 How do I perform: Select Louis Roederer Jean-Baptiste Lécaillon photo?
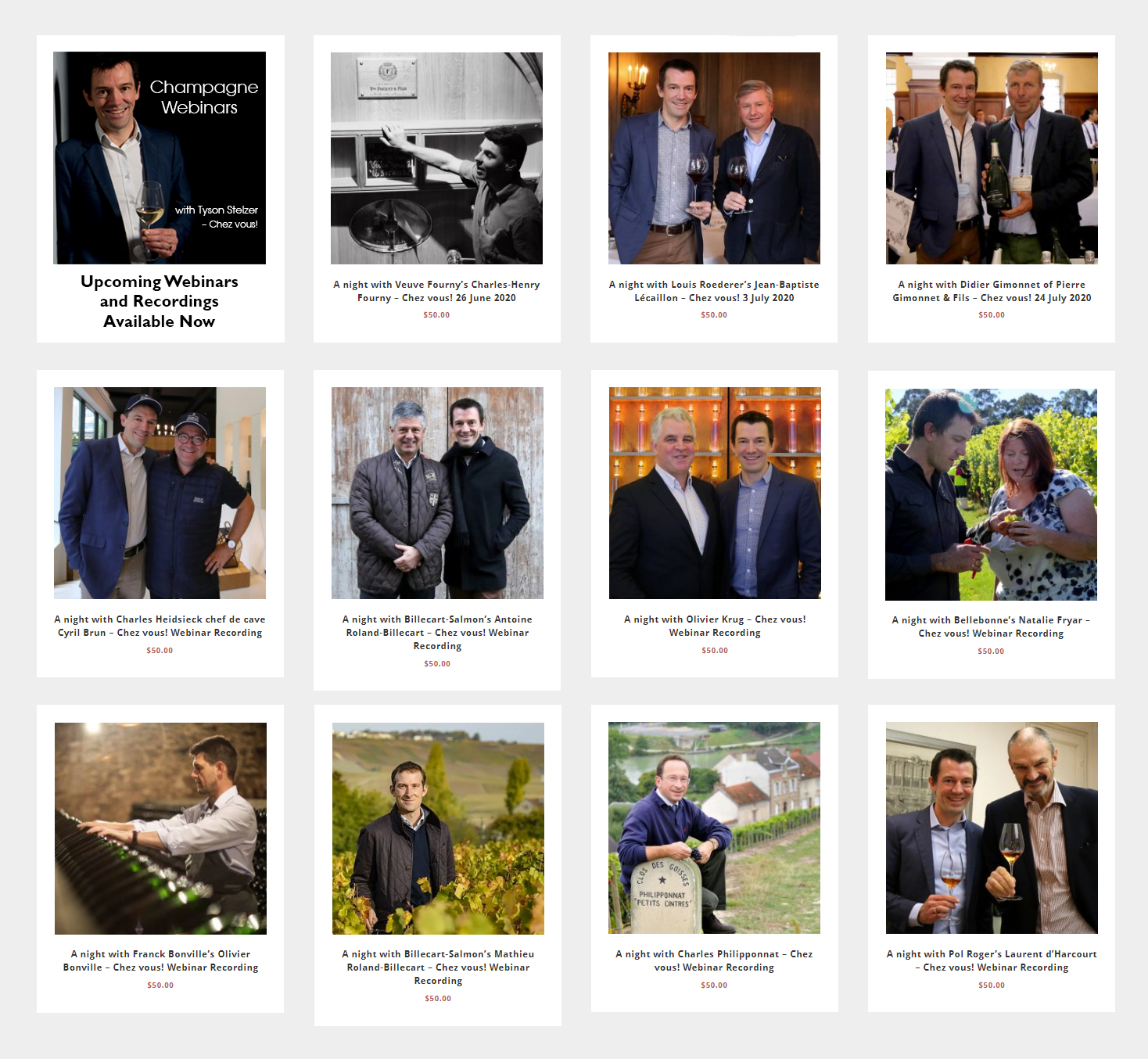pyautogui.click(x=714, y=158)
